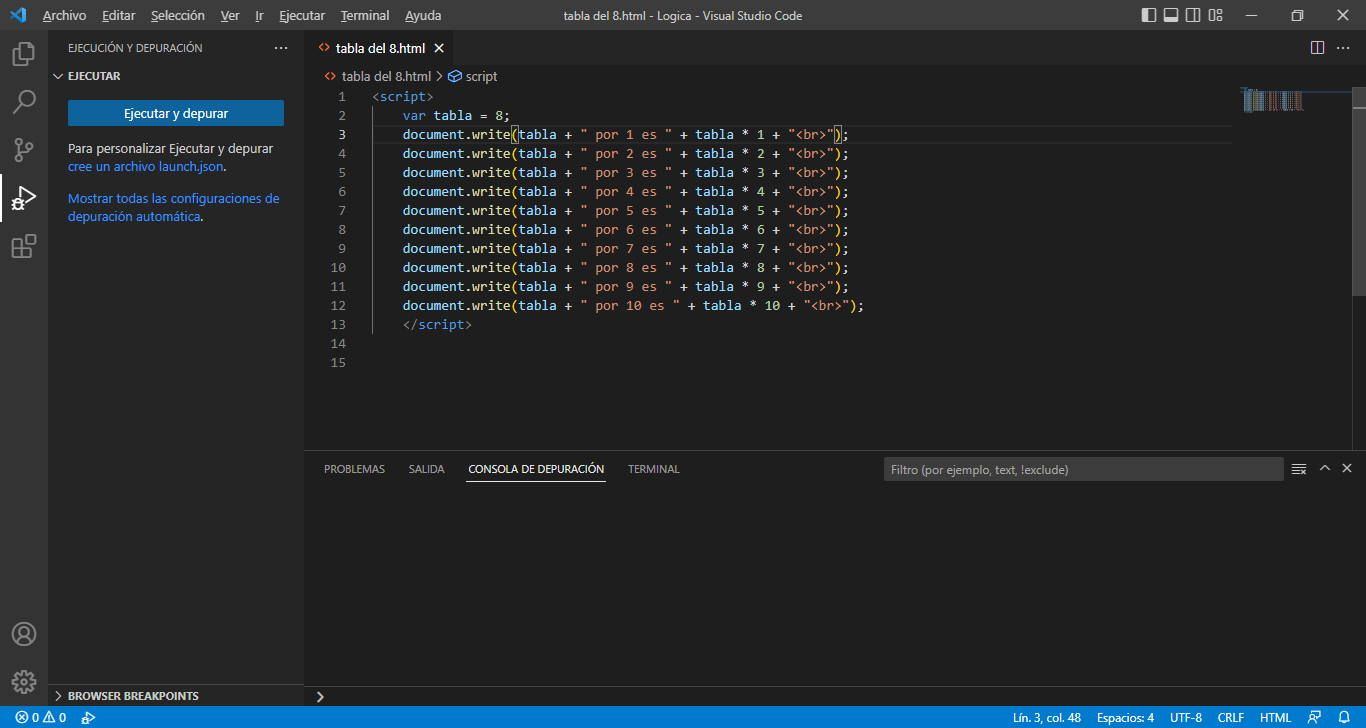
Task: Maximize the panel with up chevron
Action: (x=1325, y=469)
